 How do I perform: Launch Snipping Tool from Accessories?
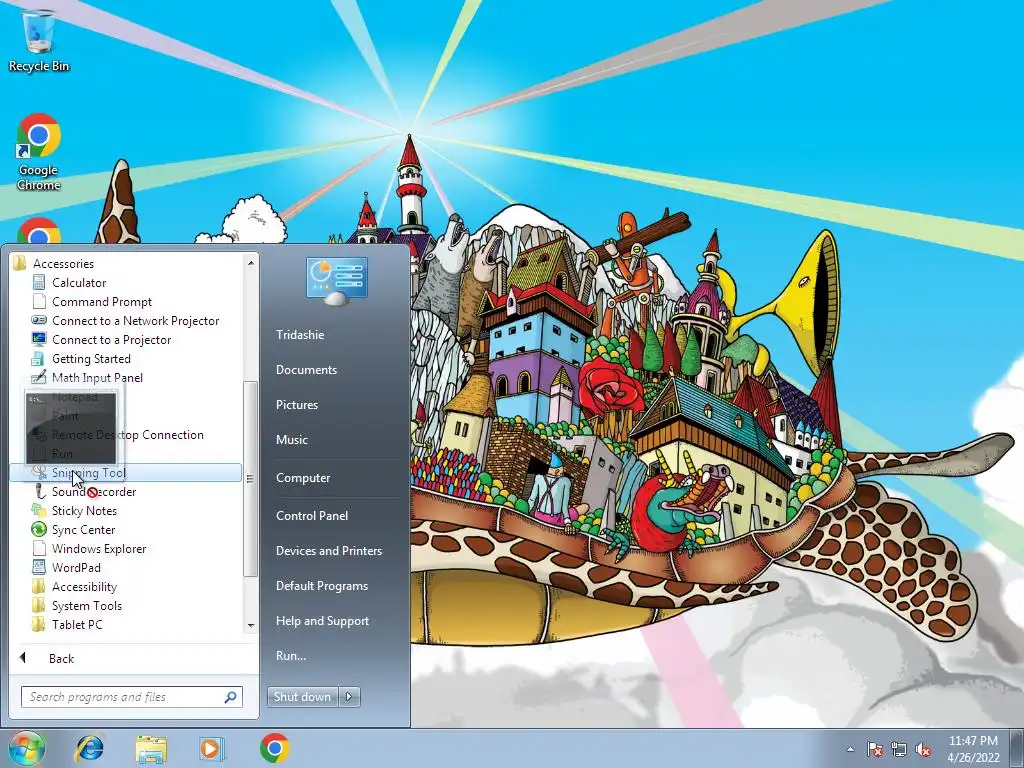(125, 472)
